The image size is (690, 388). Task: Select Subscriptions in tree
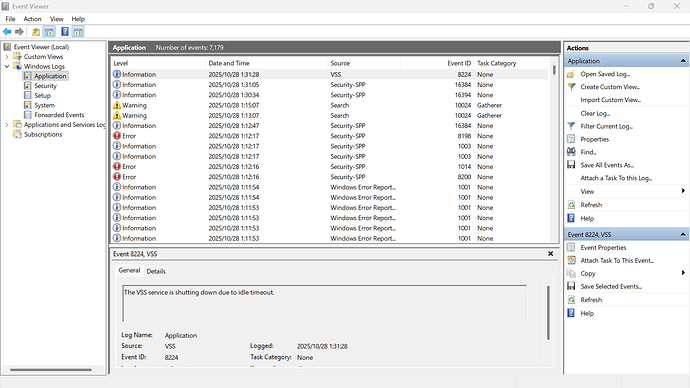[43, 135]
